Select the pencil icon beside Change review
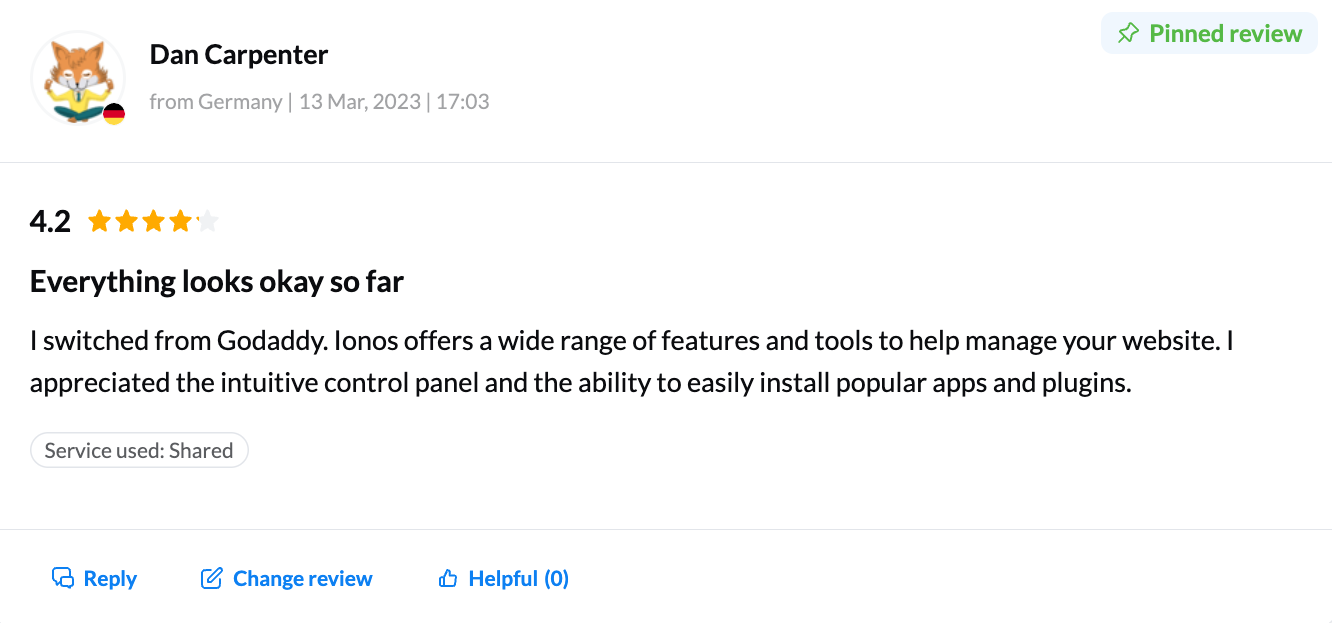 [x=211, y=577]
